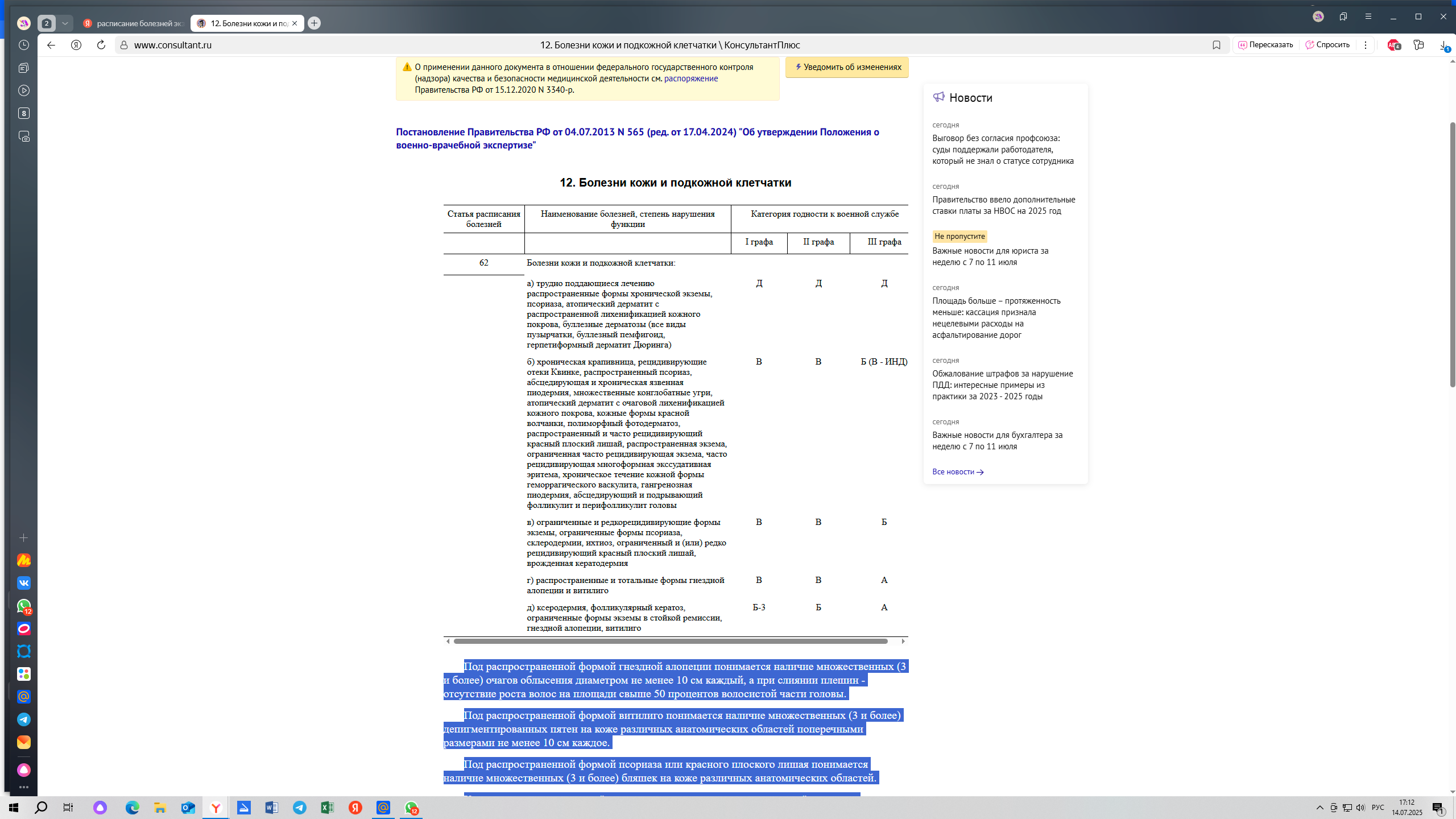Click the page vertical scrollbar thumb

coord(1451,255)
